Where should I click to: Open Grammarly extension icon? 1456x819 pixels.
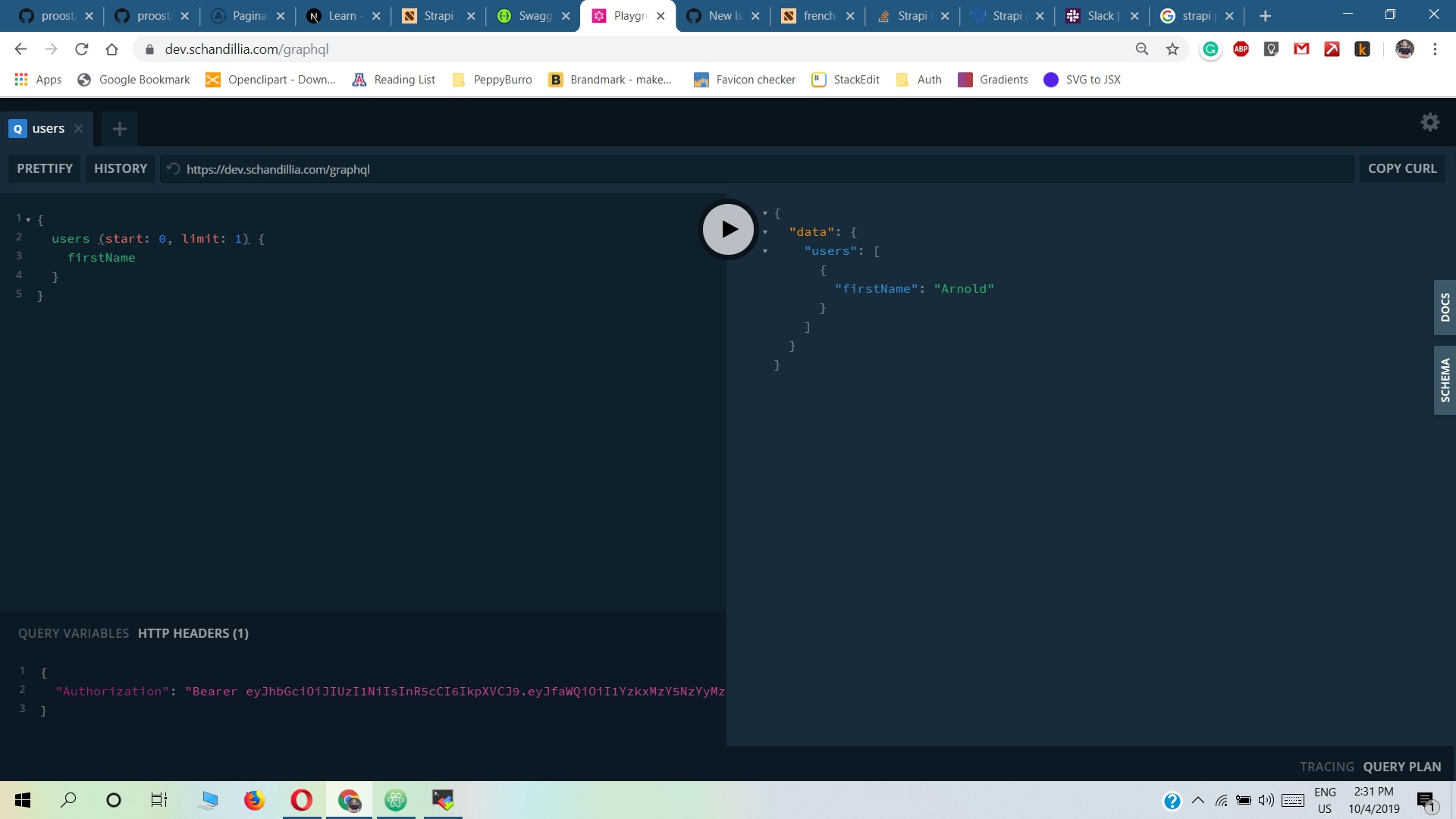click(1210, 49)
